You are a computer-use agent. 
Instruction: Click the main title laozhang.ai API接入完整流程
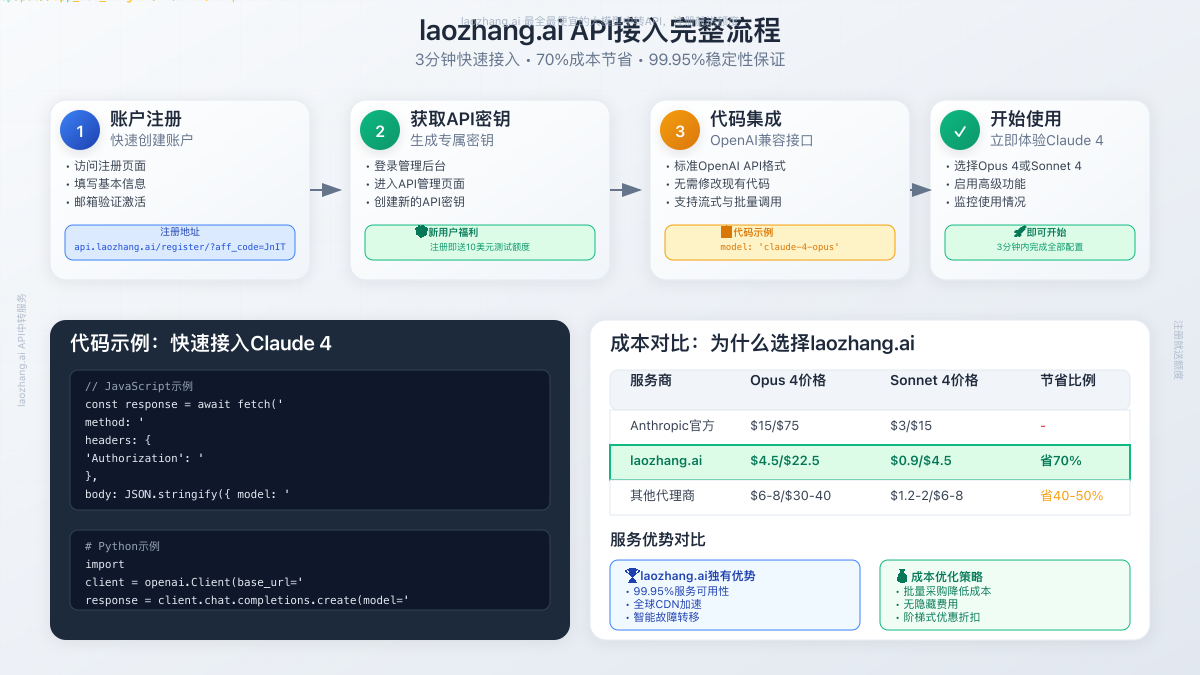point(600,30)
